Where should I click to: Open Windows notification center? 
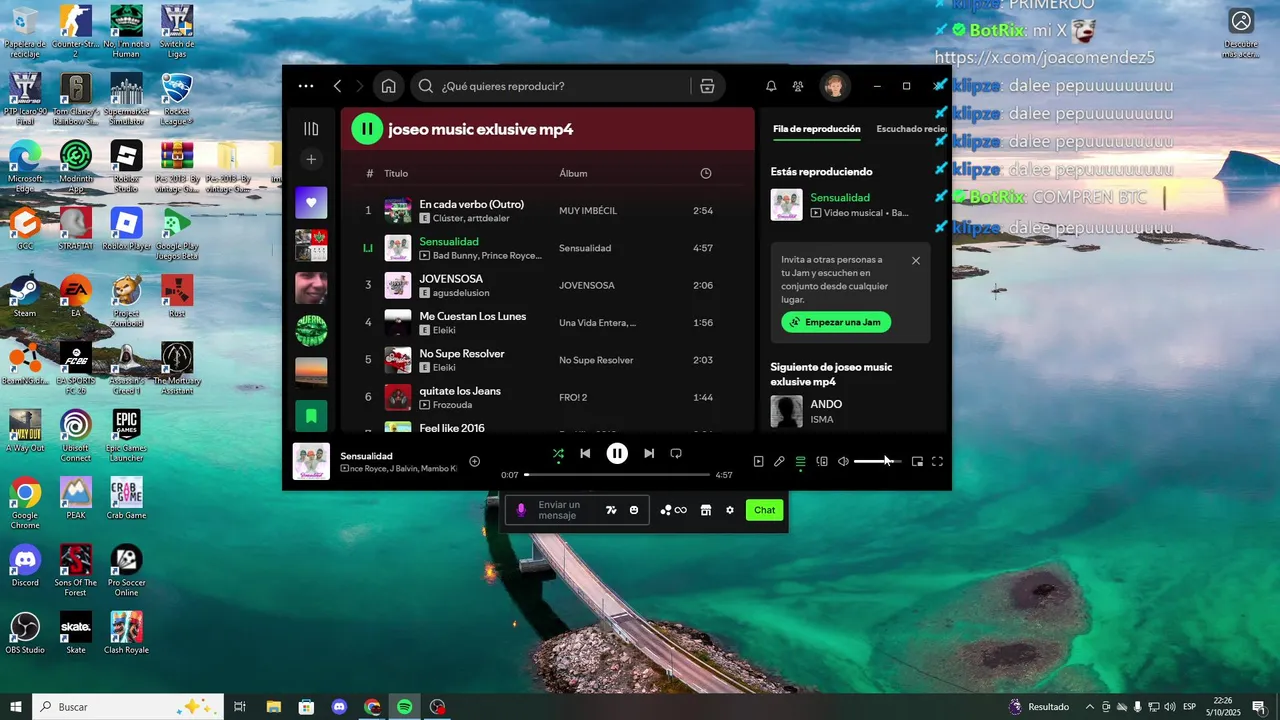pyautogui.click(x=1258, y=707)
